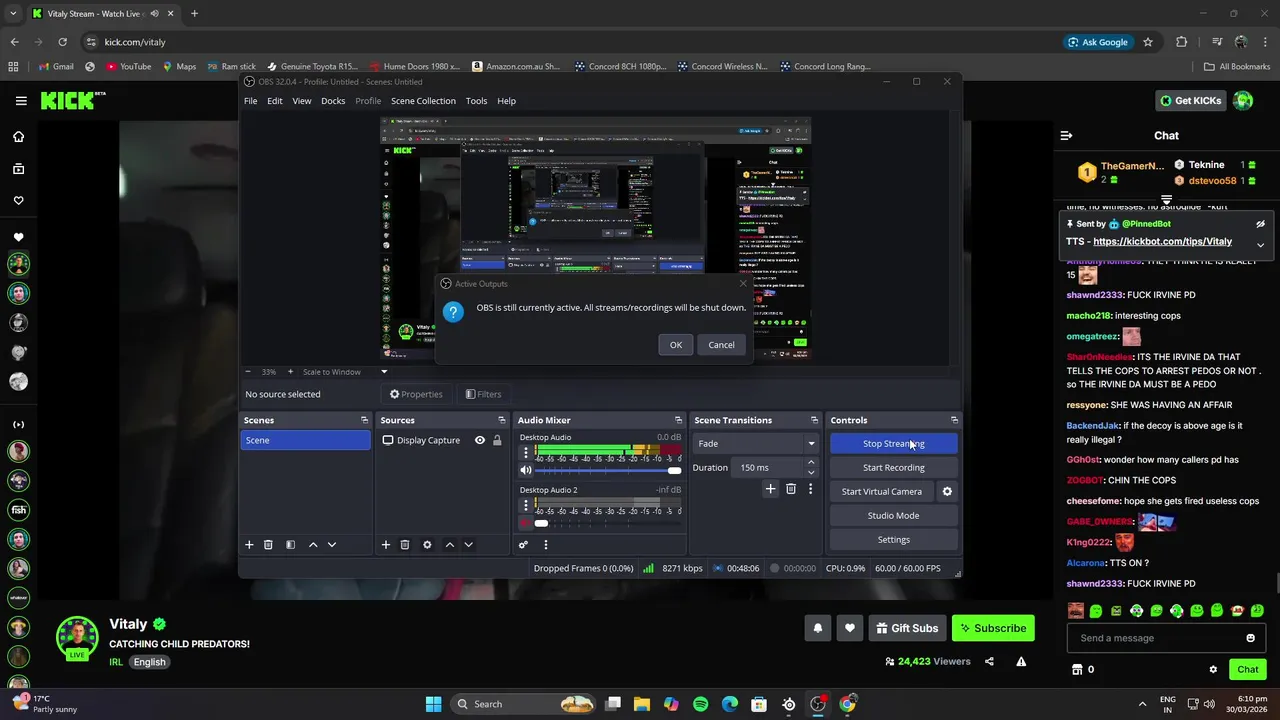Open Desktop Audio 2 three-dot options
Screen dimensions: 1280x720
[526, 507]
